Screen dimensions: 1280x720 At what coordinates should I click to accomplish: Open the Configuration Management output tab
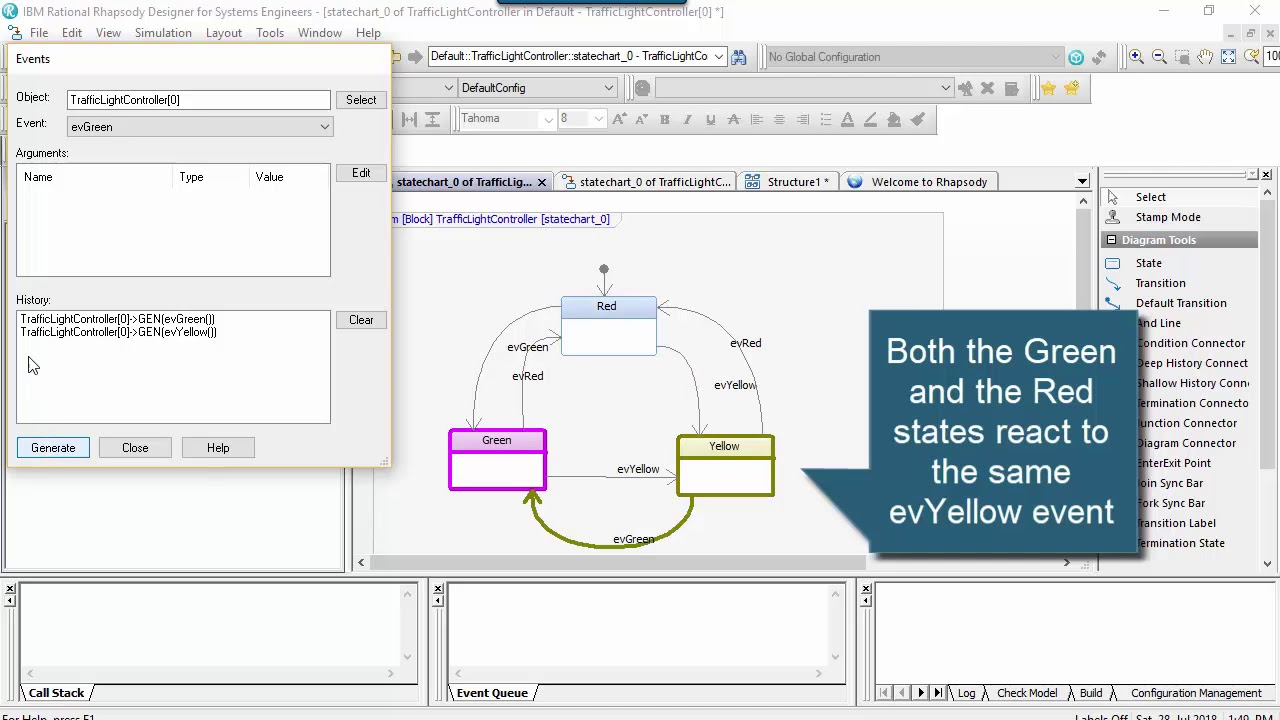(1196, 693)
